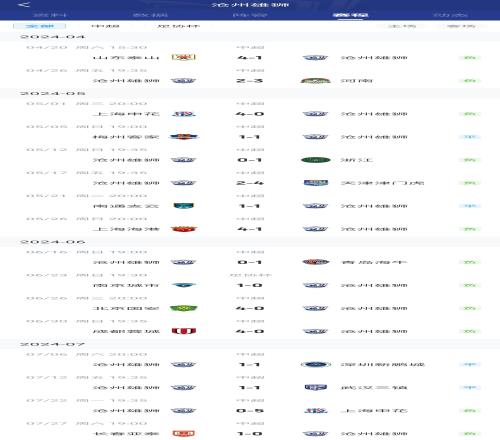The width and height of the screenshot is (500, 440).
Task: Click the 足协杯 label above 南京城市 match
Action: [250, 275]
